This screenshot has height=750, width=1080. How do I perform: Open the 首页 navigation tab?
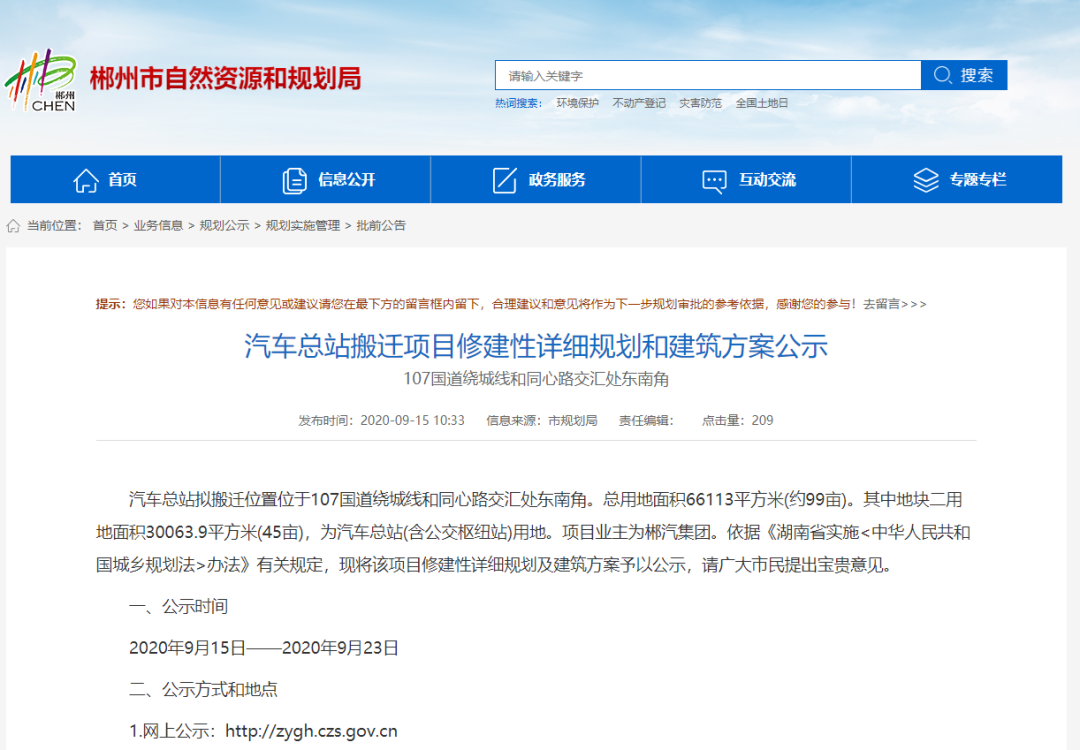click(x=115, y=180)
